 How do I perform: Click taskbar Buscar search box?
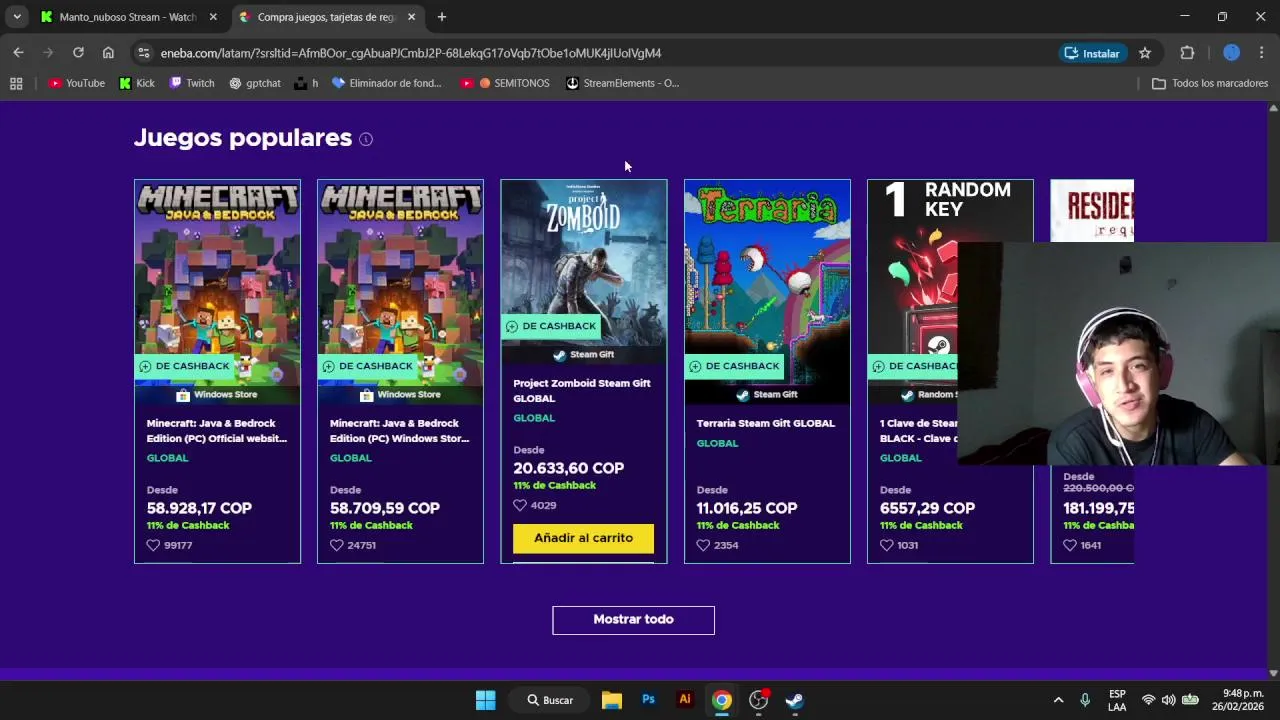[x=551, y=700]
